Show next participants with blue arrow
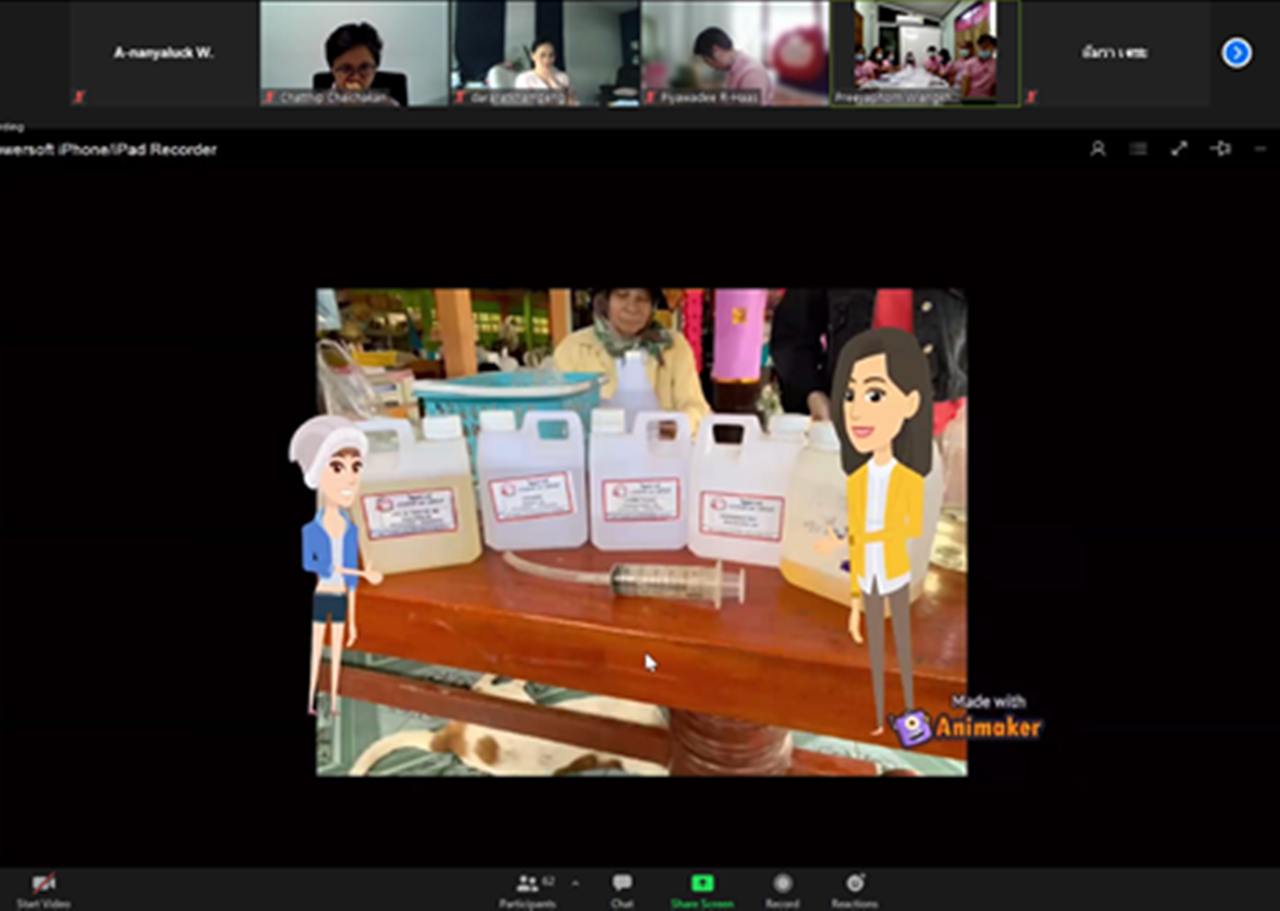The height and width of the screenshot is (911, 1280). tap(1236, 53)
